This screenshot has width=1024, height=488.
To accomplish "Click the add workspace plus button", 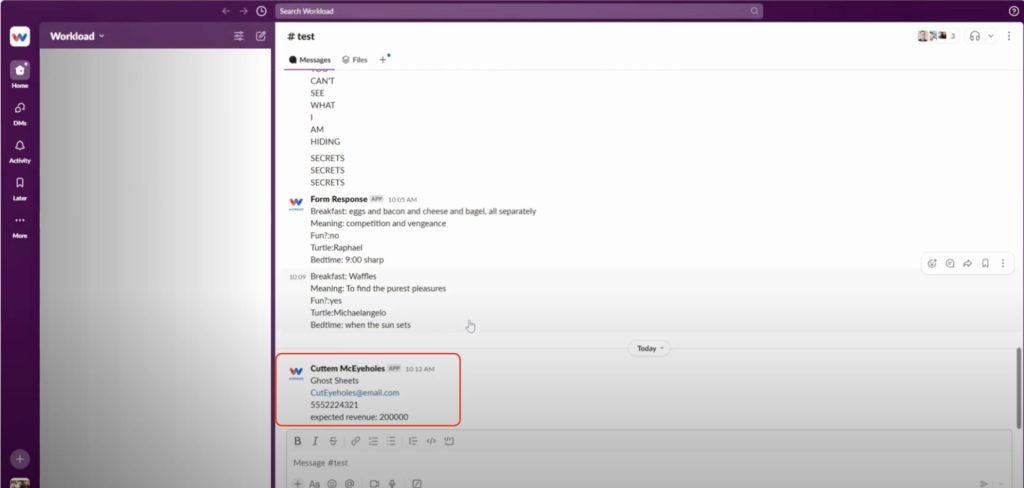I will click(x=20, y=459).
